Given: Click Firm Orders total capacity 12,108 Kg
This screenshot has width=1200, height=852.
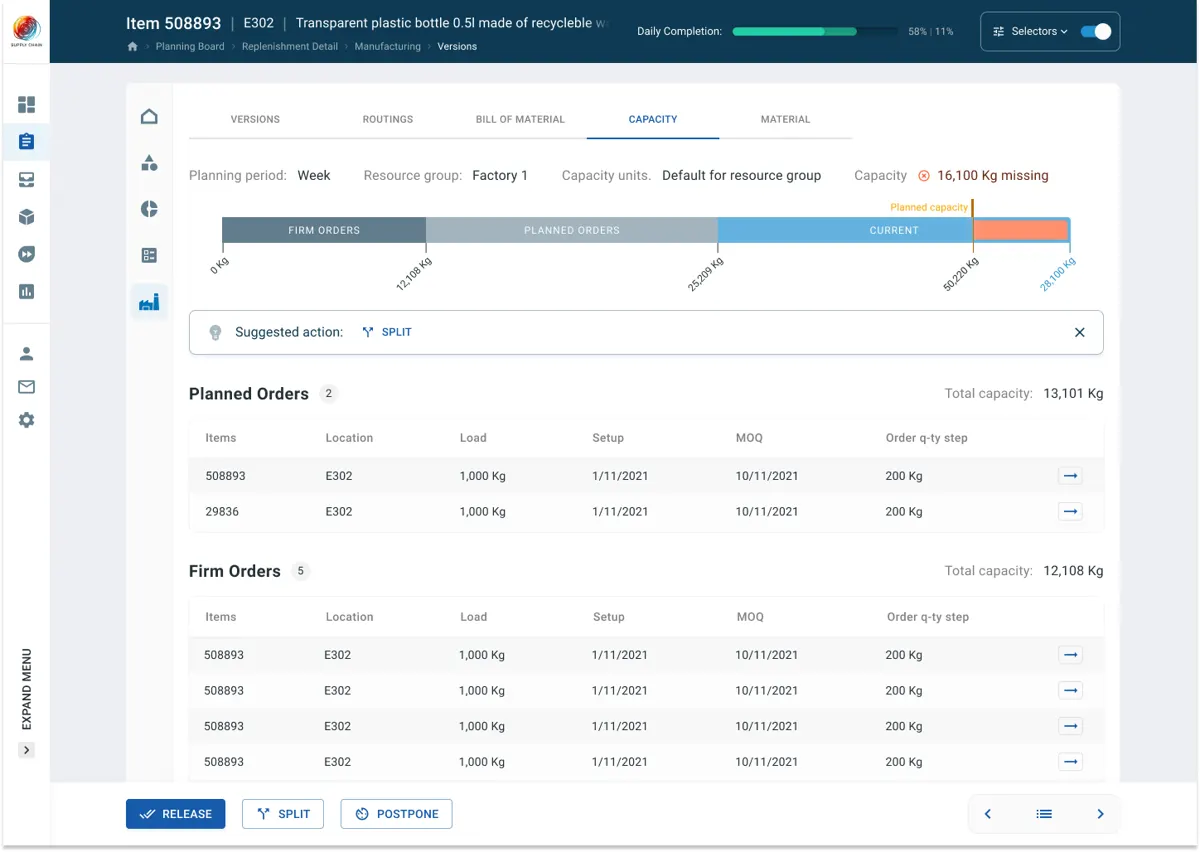Looking at the screenshot, I should (x=1073, y=571).
